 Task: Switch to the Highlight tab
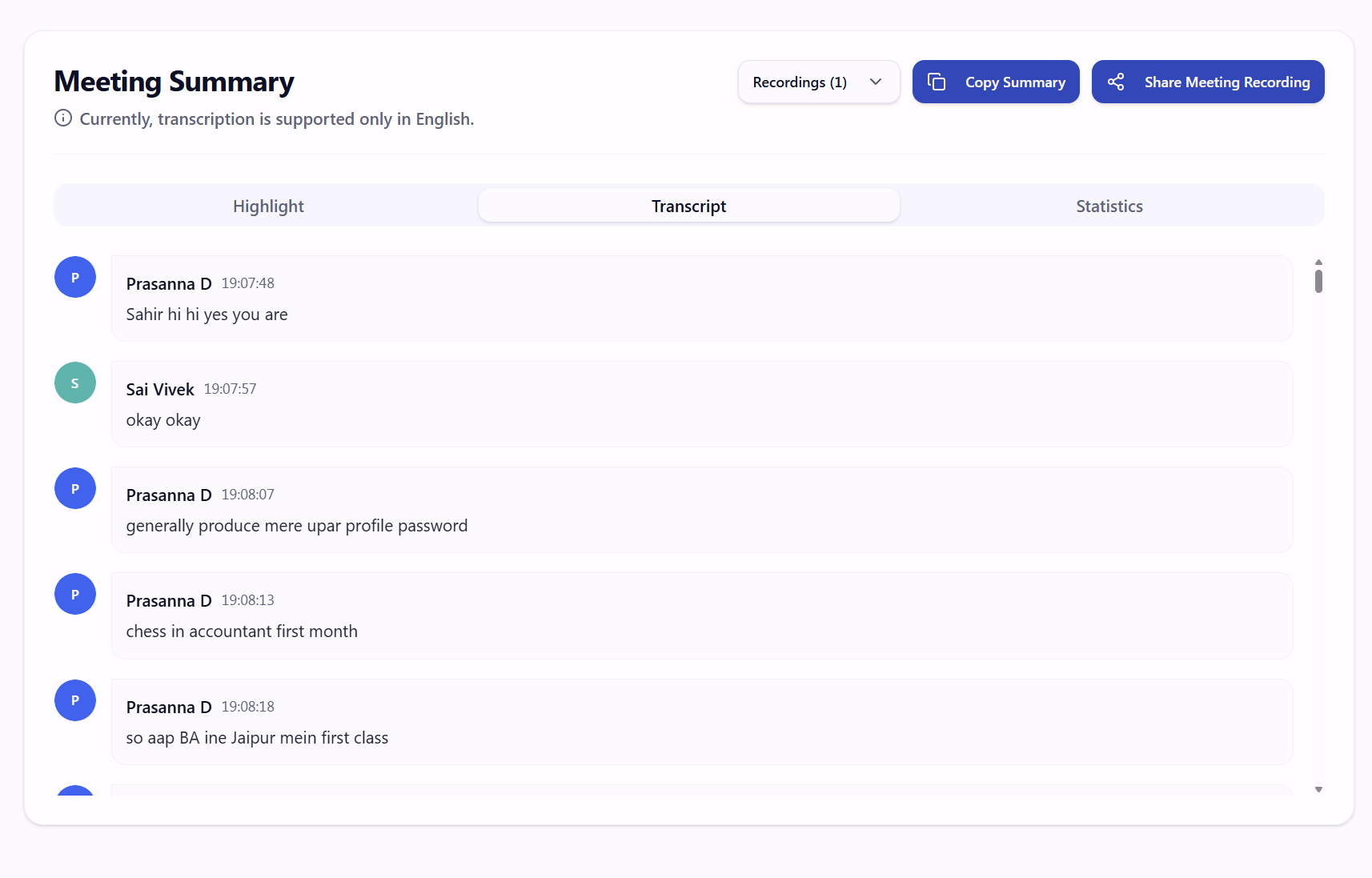268,206
